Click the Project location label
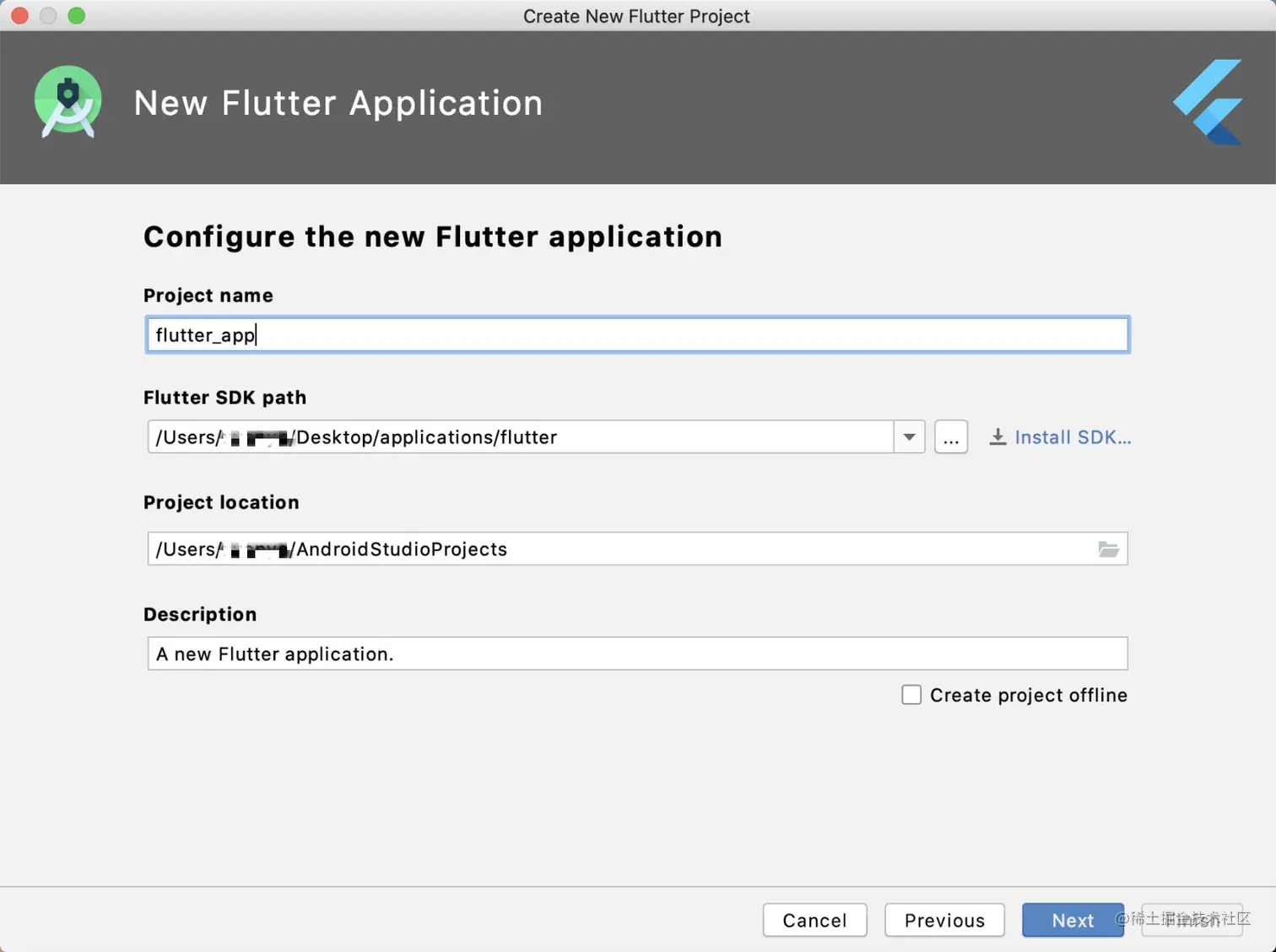Screen dimensions: 1276x952 [221, 502]
